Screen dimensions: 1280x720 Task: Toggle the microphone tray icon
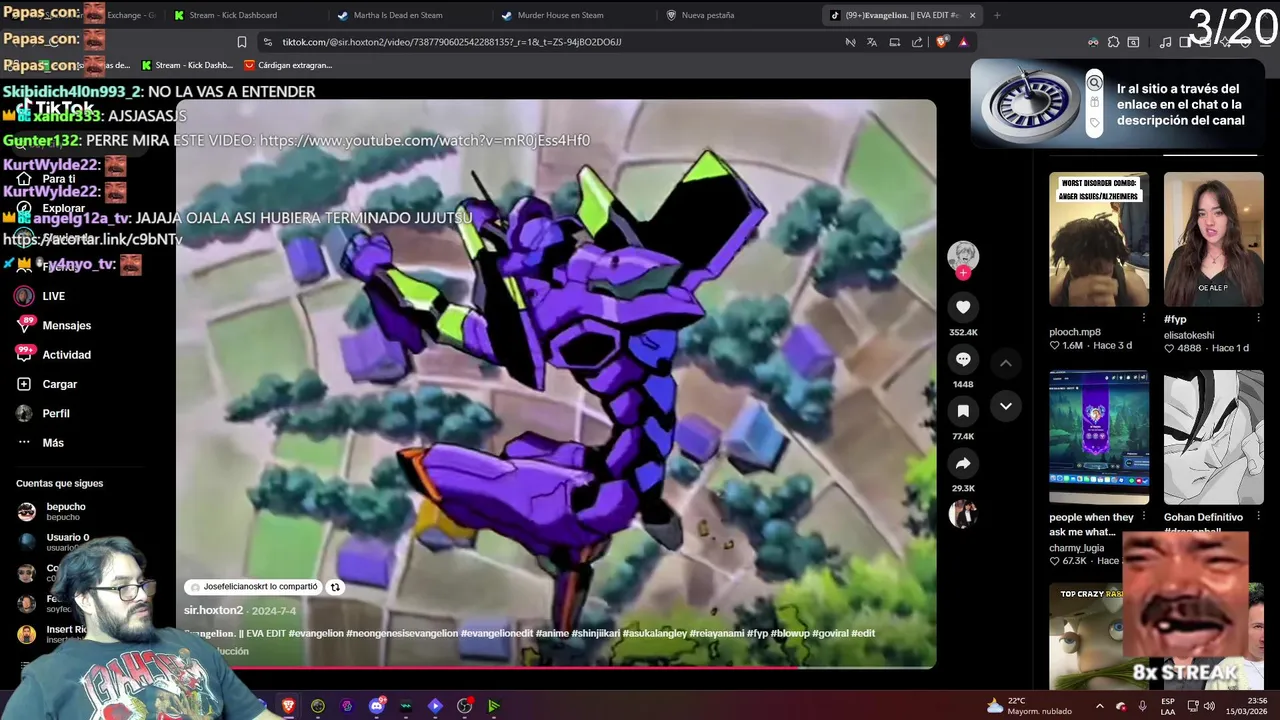pos(1142,706)
